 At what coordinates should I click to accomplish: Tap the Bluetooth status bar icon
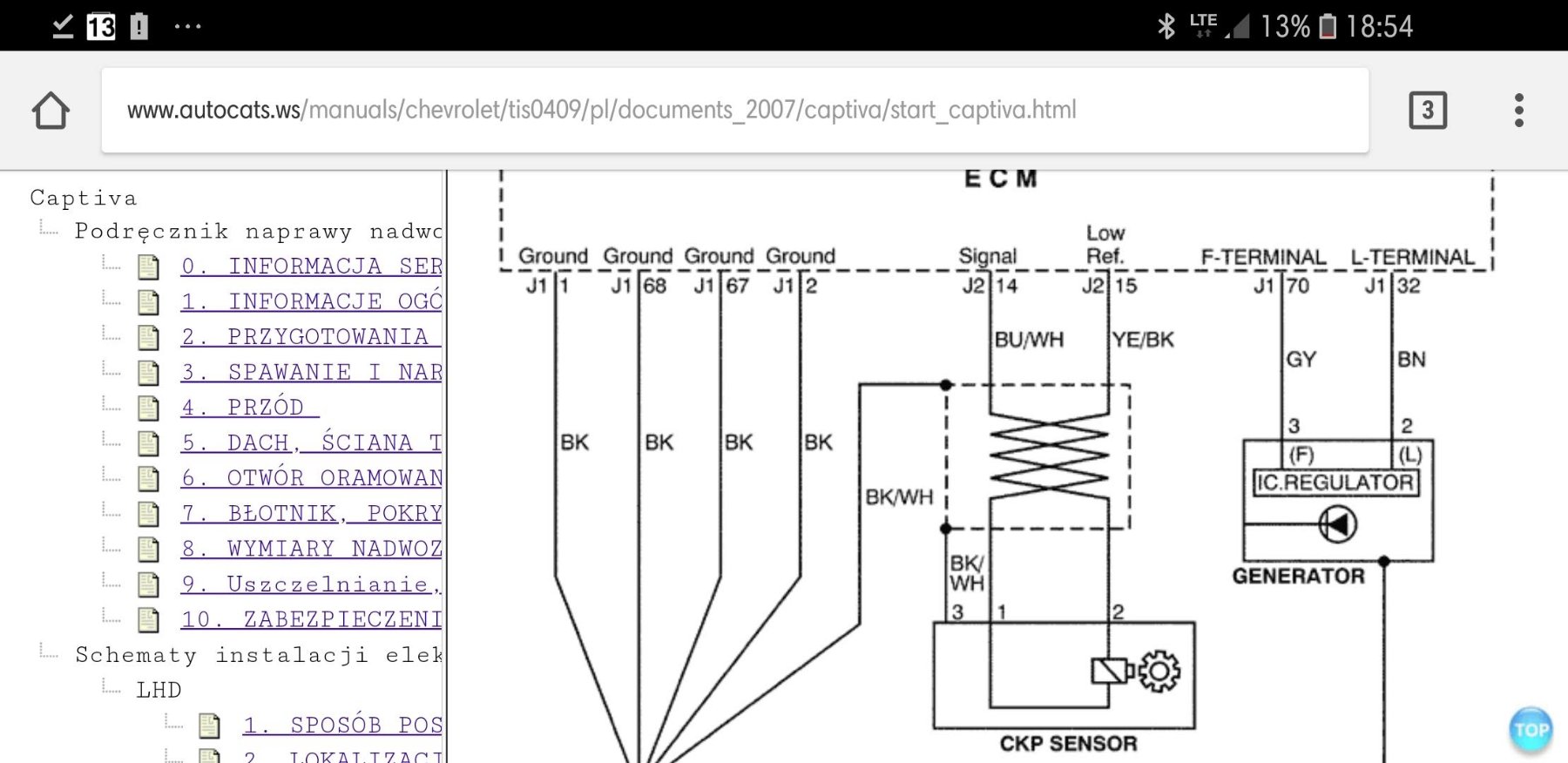pyautogui.click(x=1166, y=26)
